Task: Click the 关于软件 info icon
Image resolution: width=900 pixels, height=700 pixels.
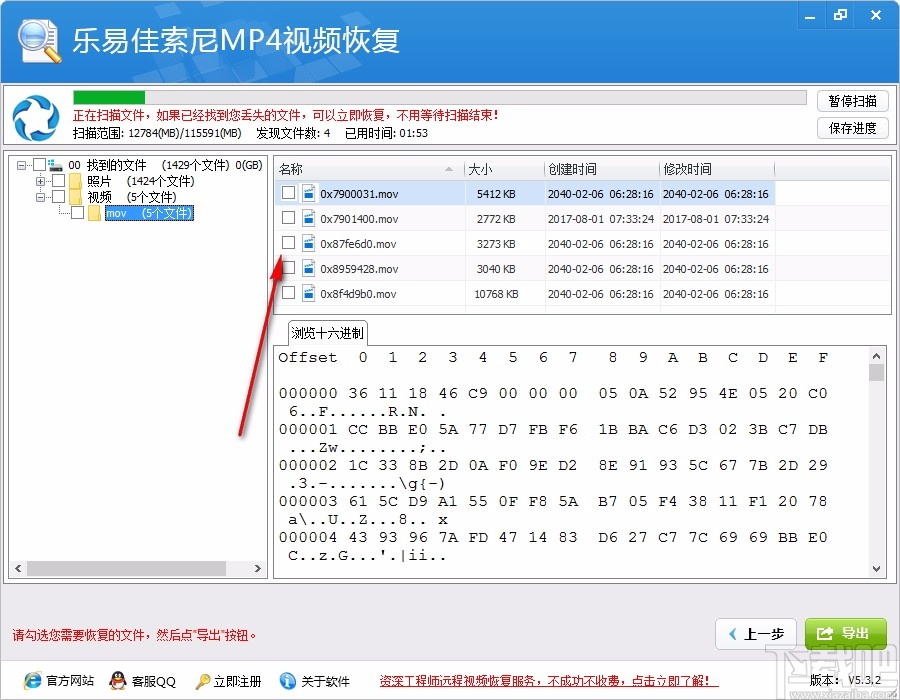Action: point(287,681)
